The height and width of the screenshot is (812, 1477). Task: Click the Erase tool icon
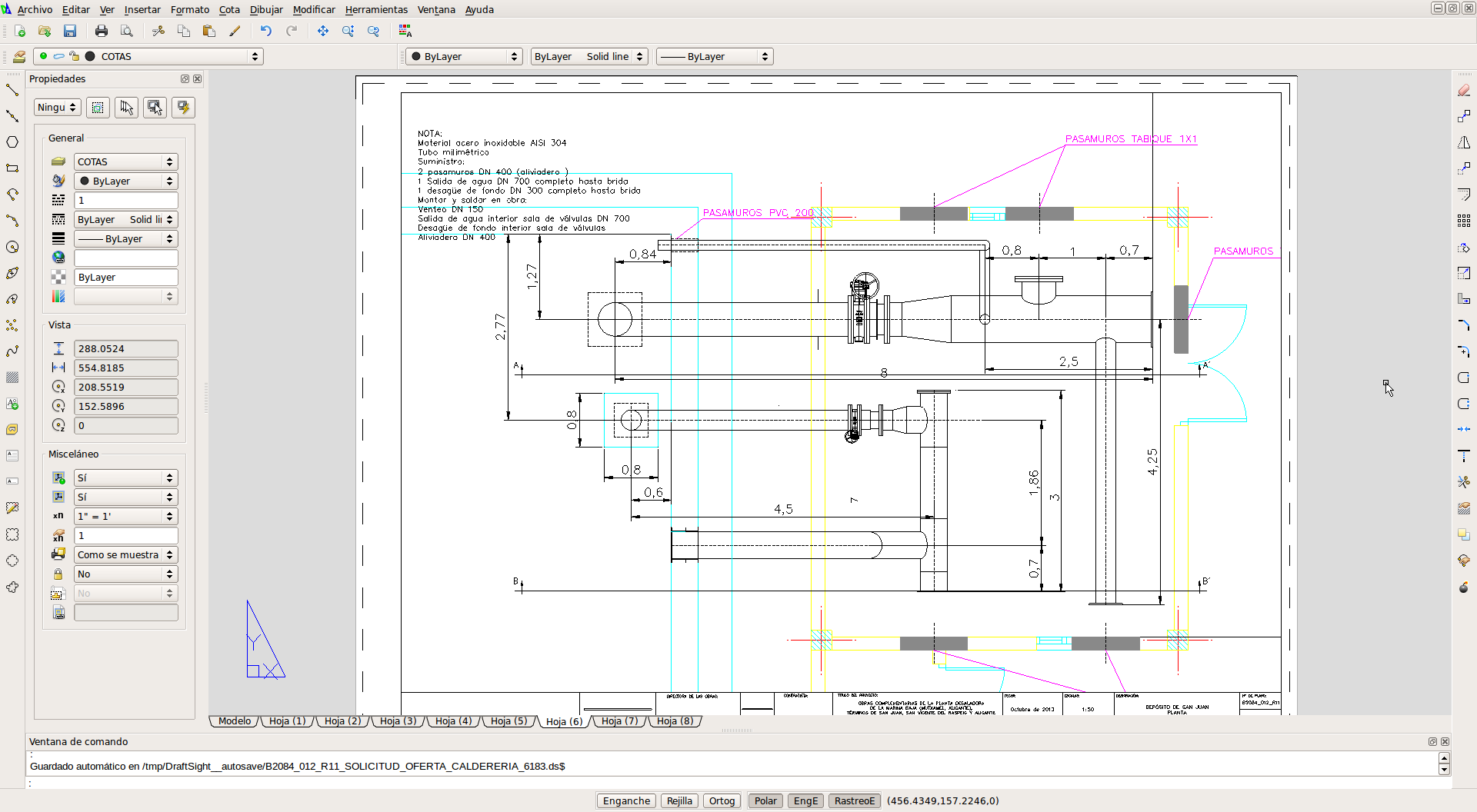(x=1463, y=91)
